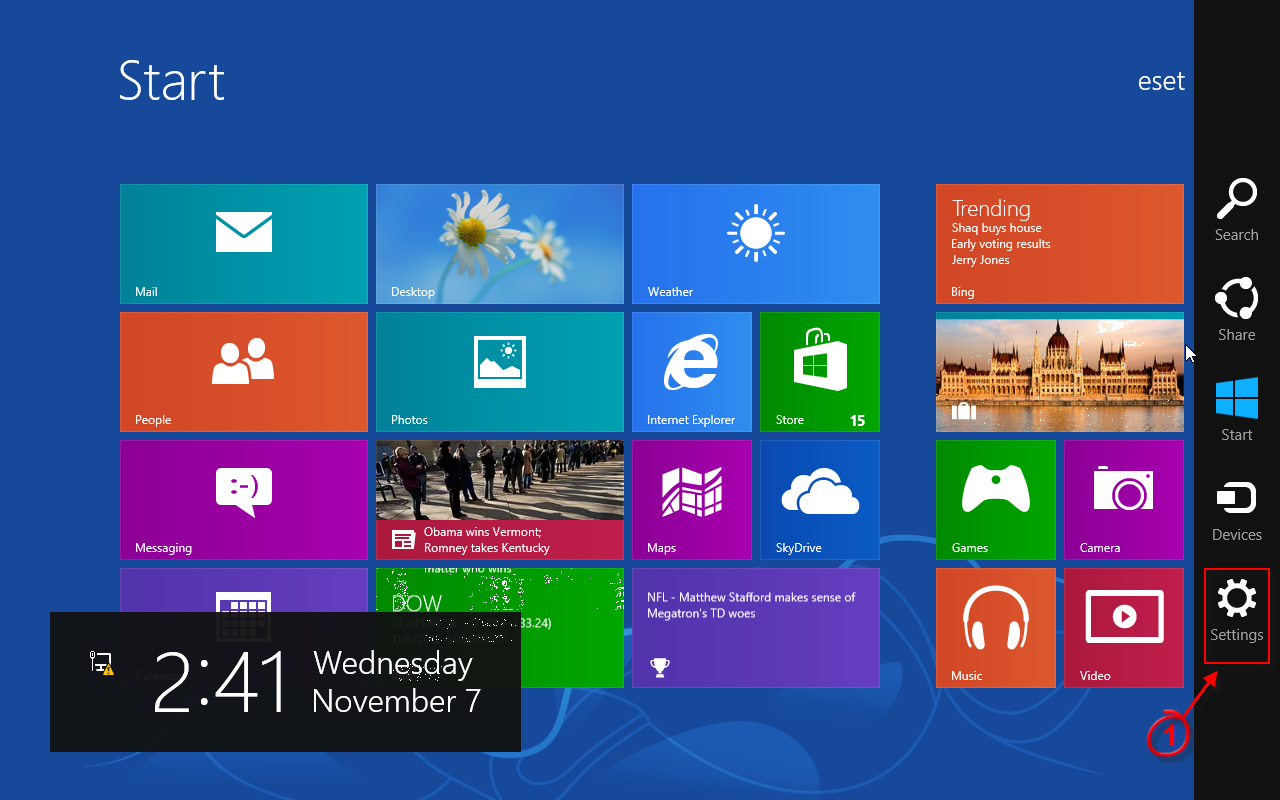Launch the Games tile
The image size is (1280, 800).
996,500
